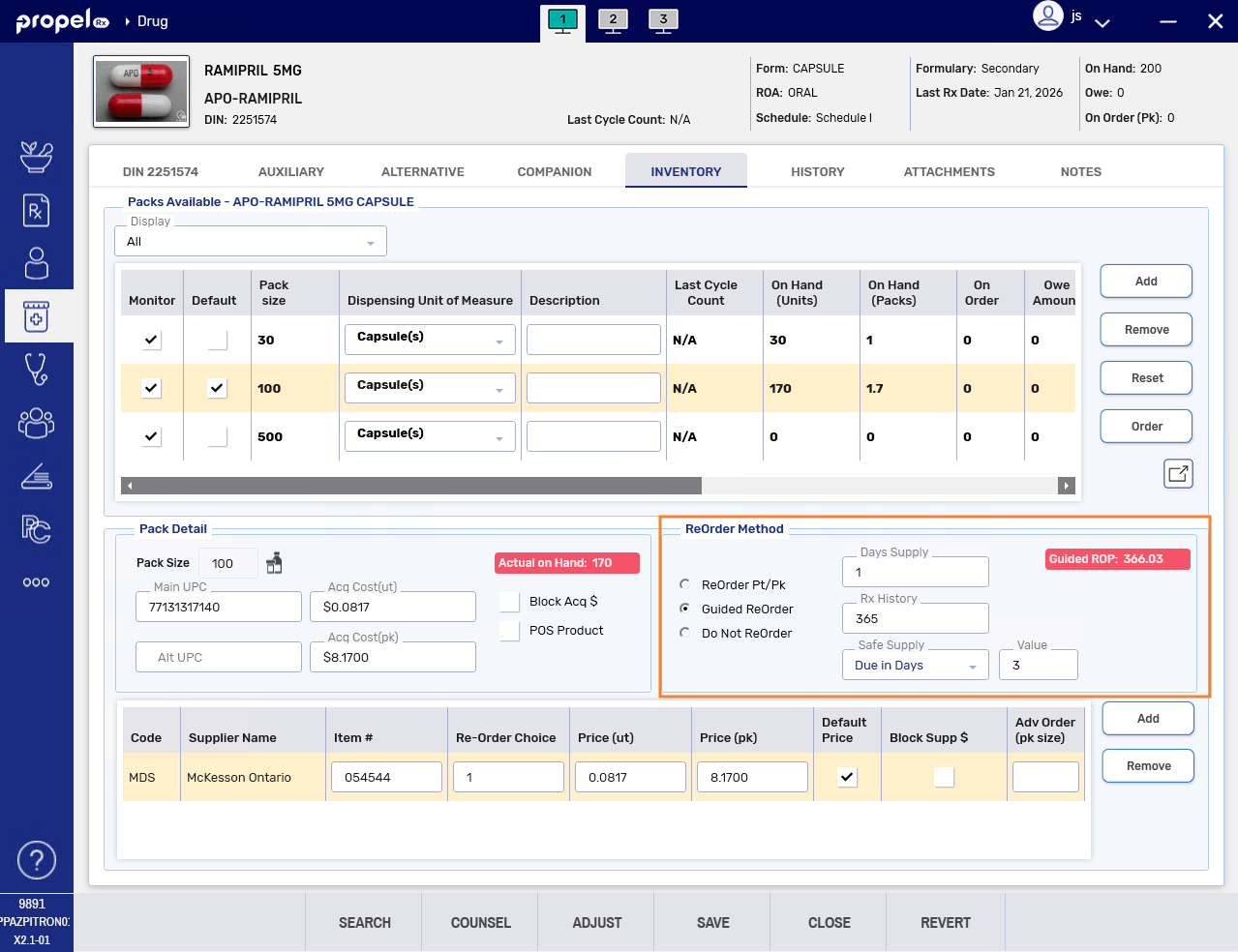This screenshot has height=952, width=1238.
Task: Open the Rx prescription sidebar icon
Action: tap(36, 211)
